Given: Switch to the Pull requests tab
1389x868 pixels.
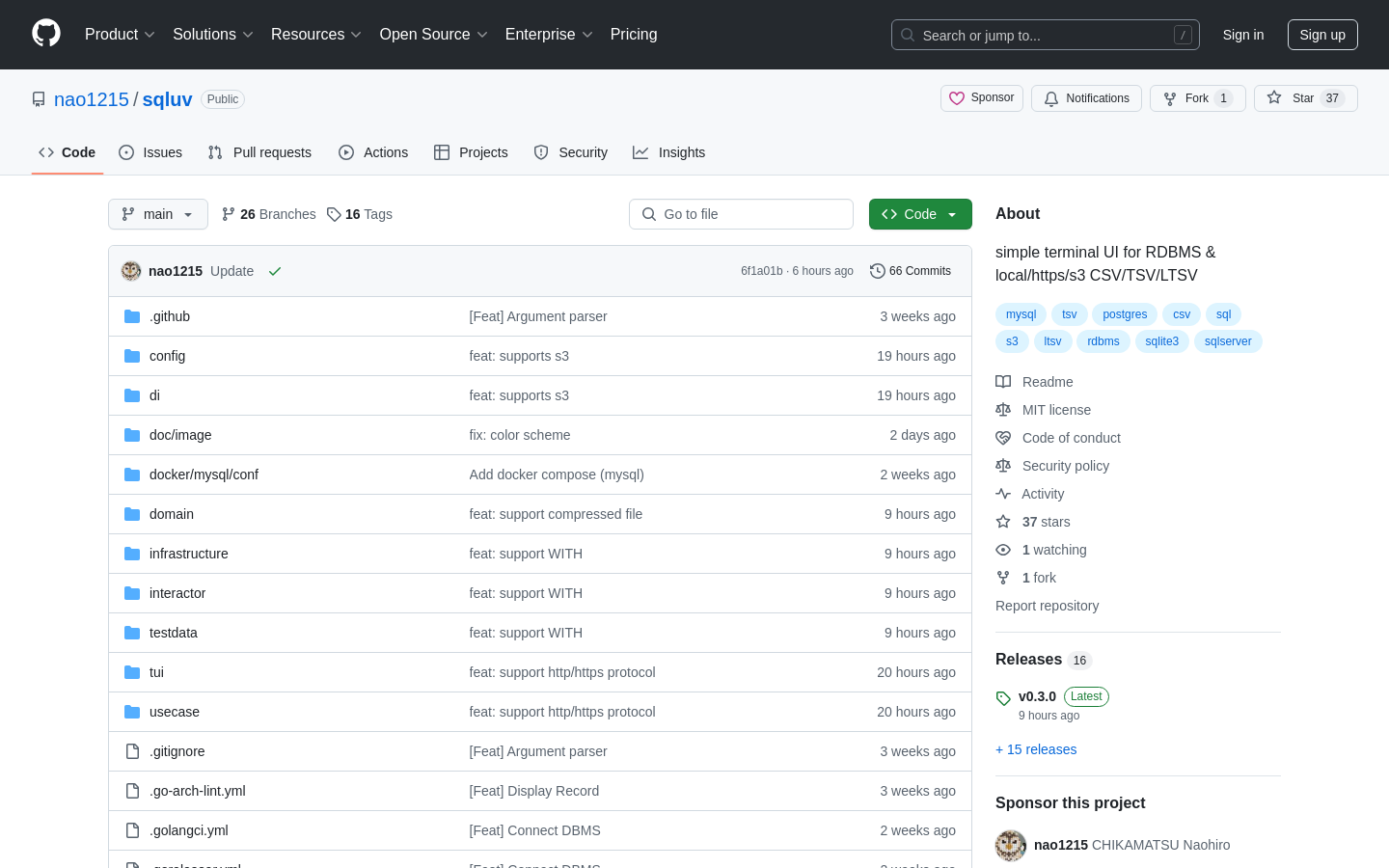Looking at the screenshot, I should click(x=259, y=152).
